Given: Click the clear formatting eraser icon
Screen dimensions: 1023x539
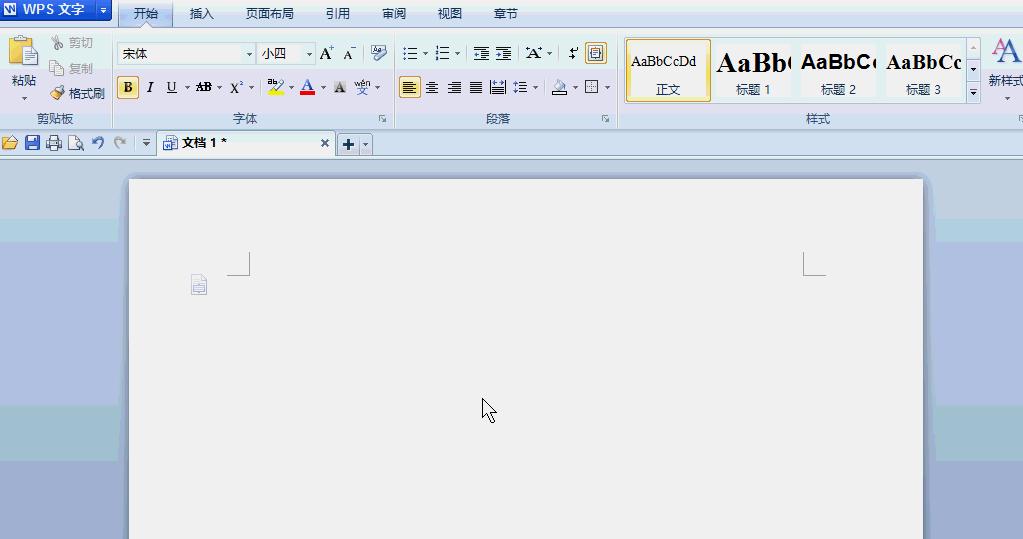Looking at the screenshot, I should (x=378, y=53).
